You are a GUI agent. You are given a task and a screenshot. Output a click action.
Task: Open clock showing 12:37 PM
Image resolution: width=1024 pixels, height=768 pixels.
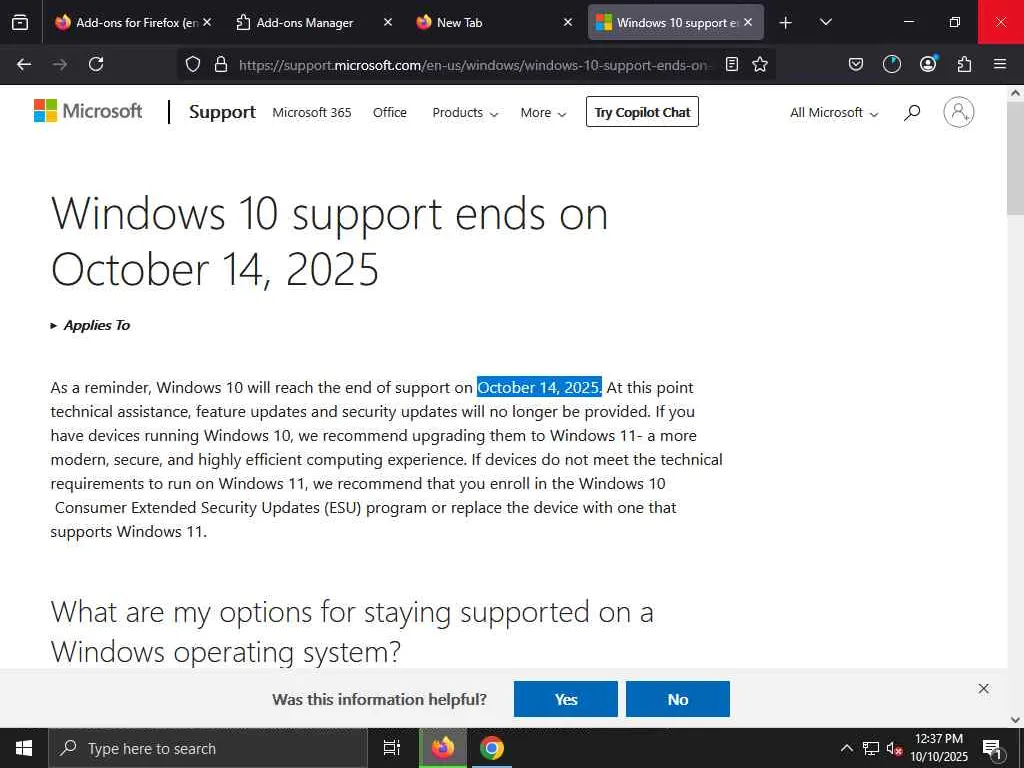pos(939,748)
